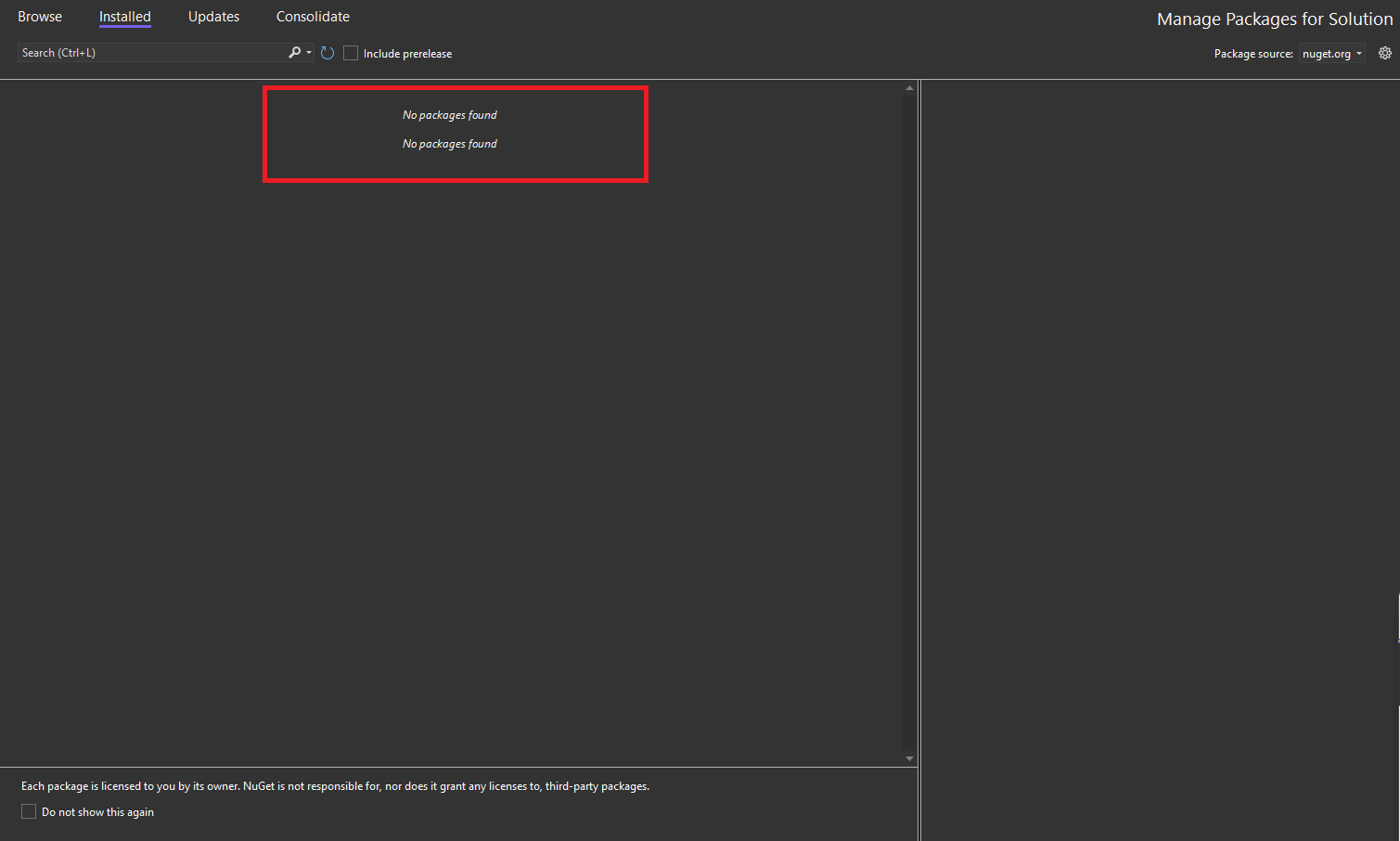Select the Installed tab
This screenshot has height=841, width=1400.
point(125,17)
